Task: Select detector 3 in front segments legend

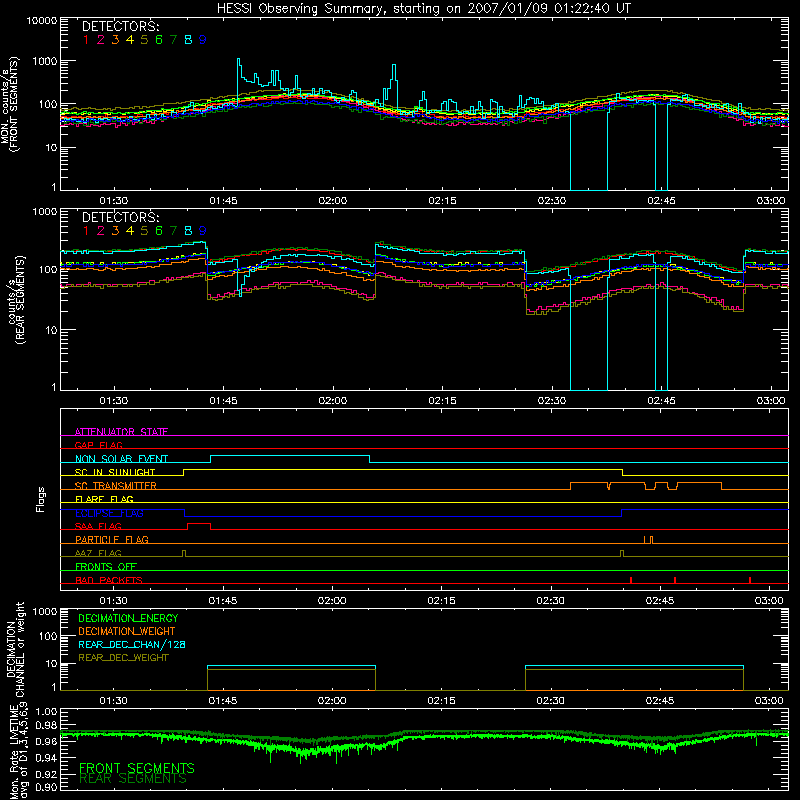Action: (x=115, y=40)
